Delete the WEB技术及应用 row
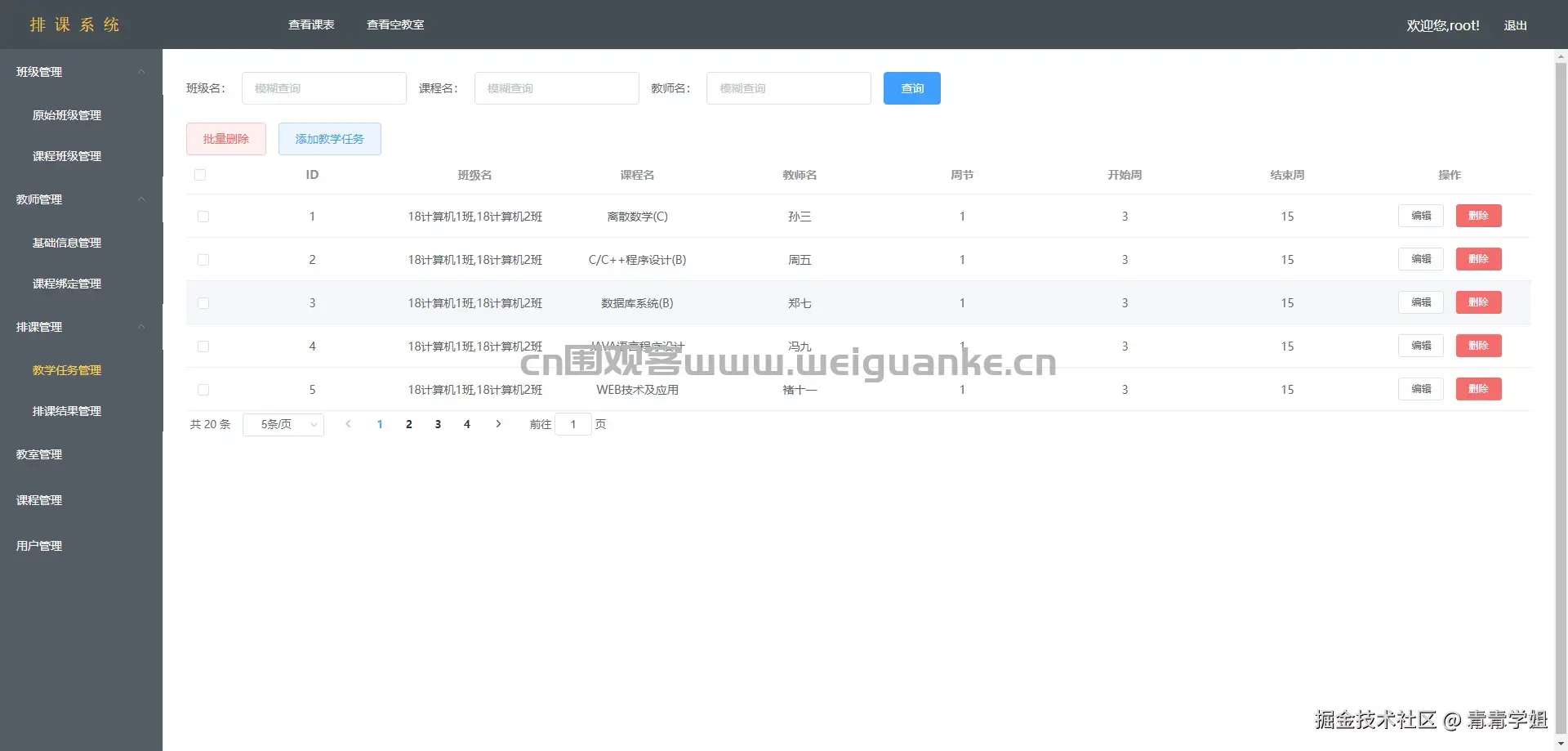The width and height of the screenshot is (1568, 751). point(1479,389)
